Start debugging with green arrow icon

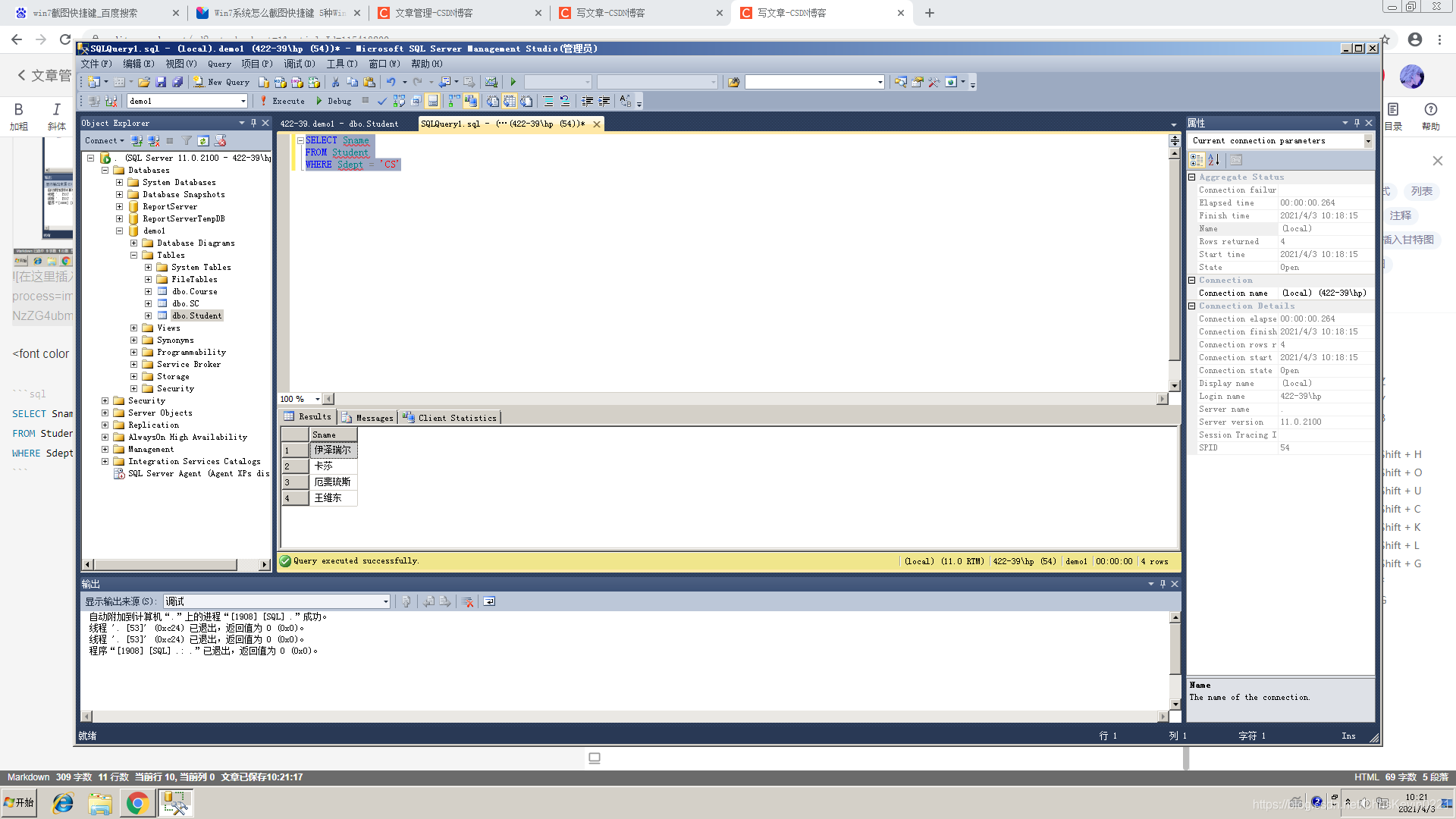(513, 82)
